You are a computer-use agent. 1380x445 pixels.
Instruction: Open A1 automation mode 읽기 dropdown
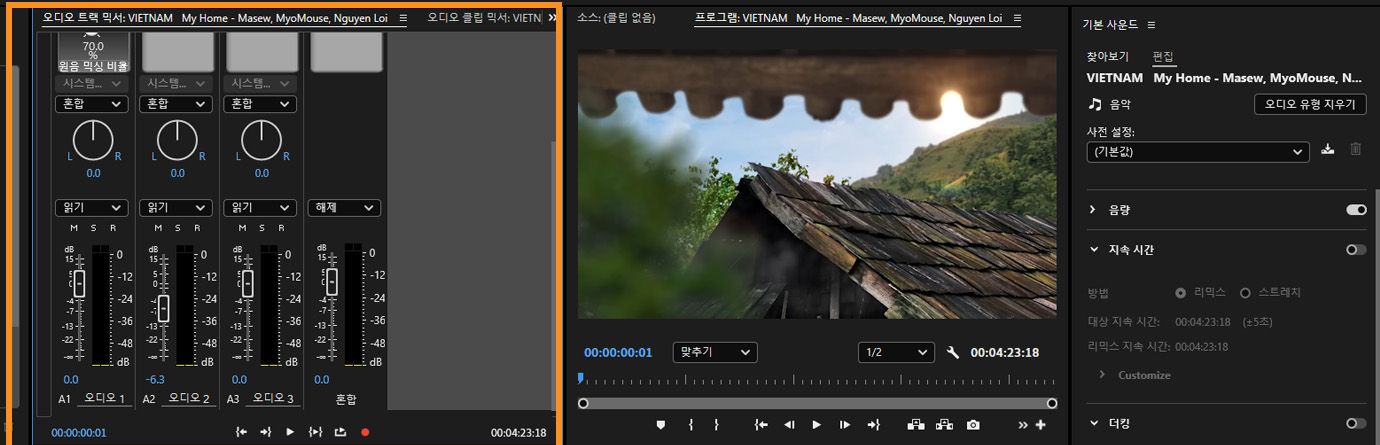tap(92, 208)
